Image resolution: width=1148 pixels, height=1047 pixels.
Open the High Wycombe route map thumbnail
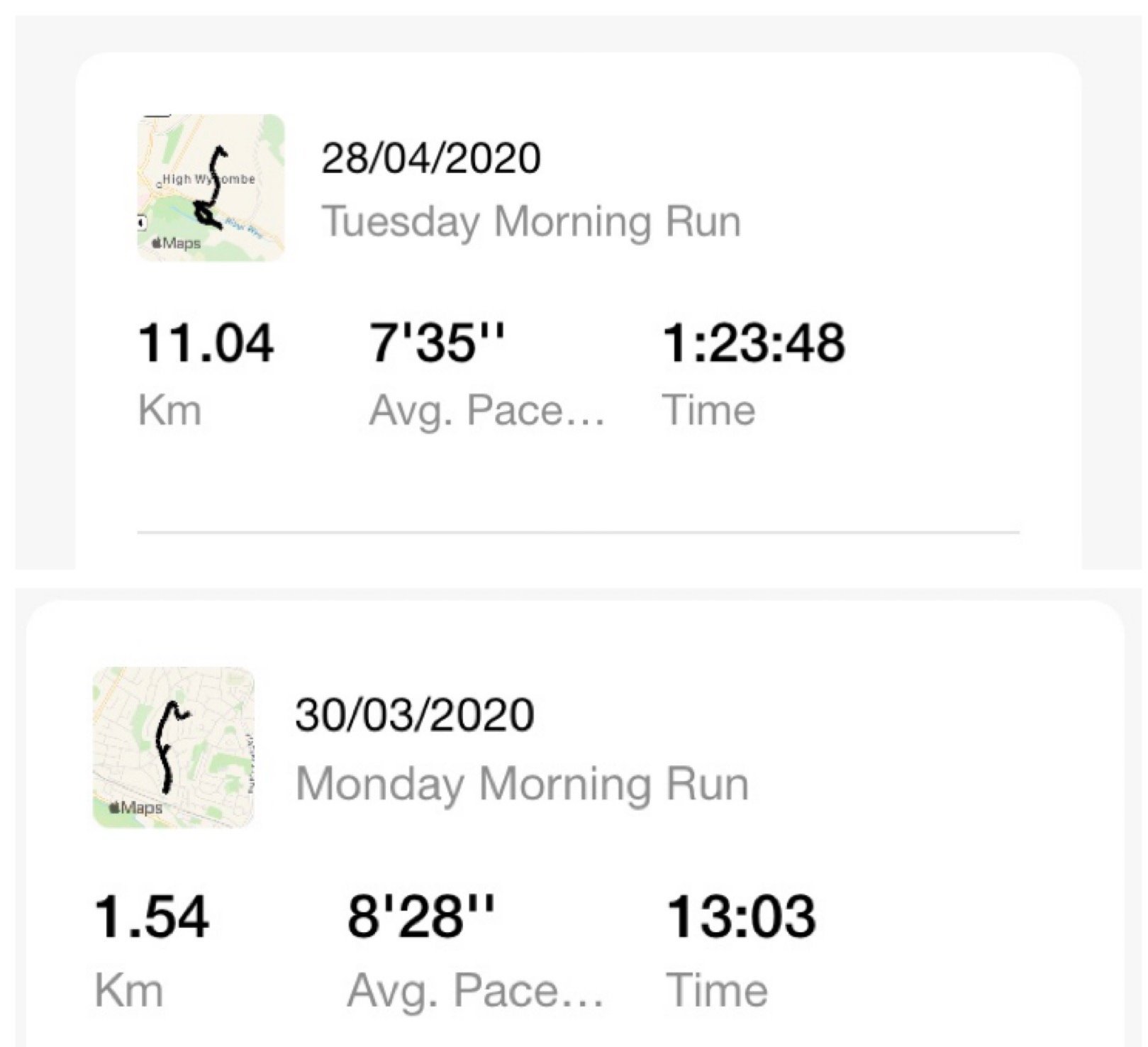[211, 187]
